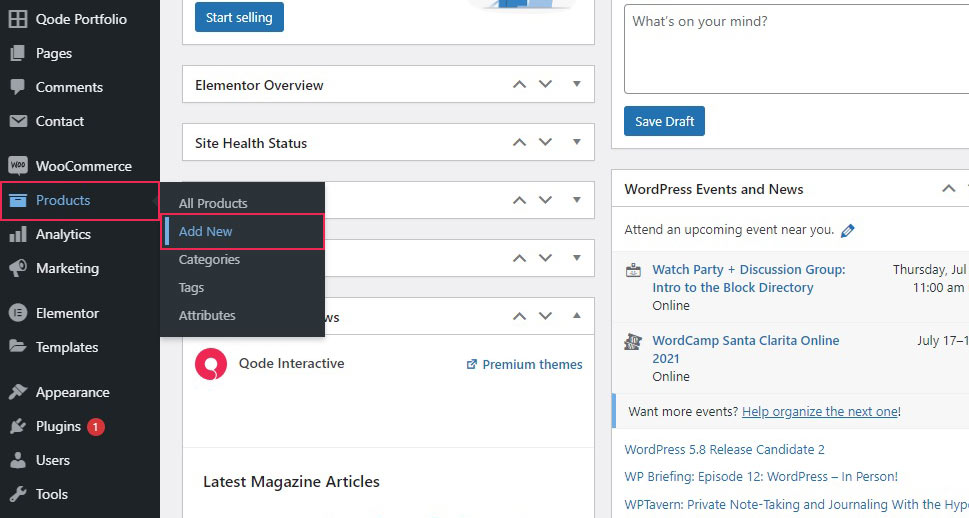Click the pencil icon to edit event location

(x=848, y=231)
